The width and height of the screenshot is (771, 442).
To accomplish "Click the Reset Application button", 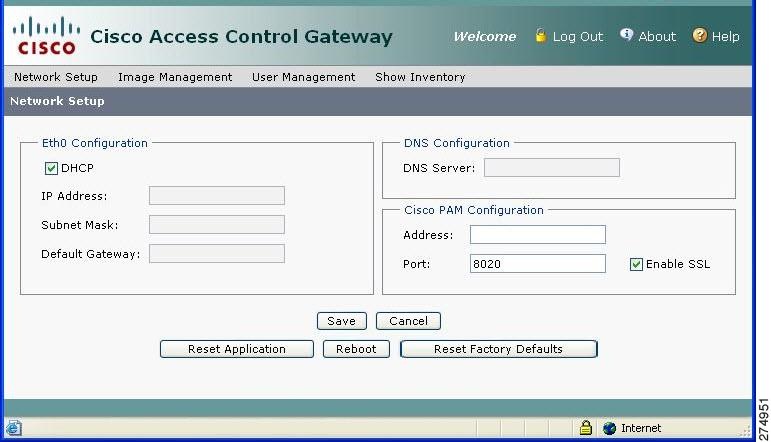I will coord(237,349).
